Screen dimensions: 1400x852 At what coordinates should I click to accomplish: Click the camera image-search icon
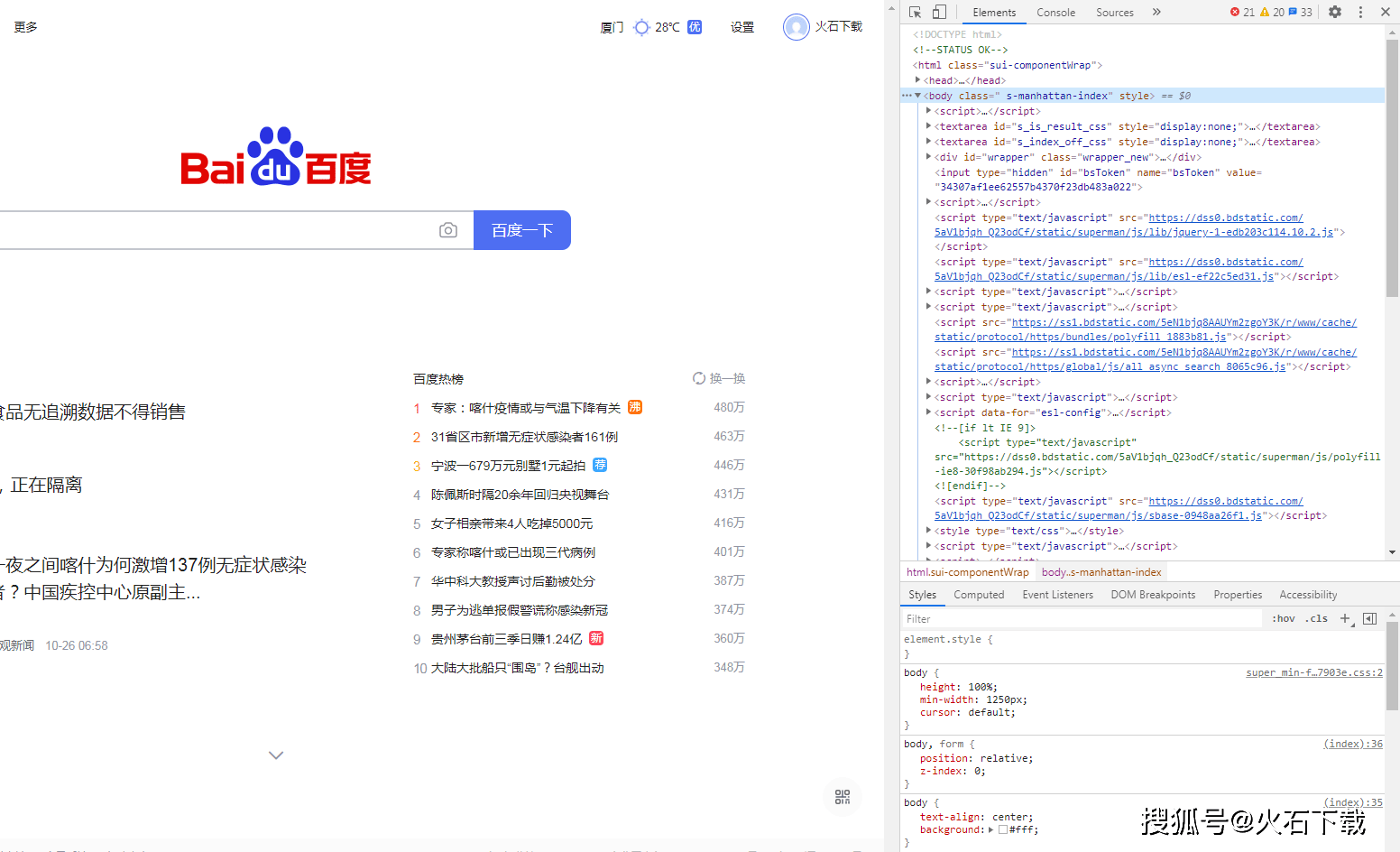(448, 230)
